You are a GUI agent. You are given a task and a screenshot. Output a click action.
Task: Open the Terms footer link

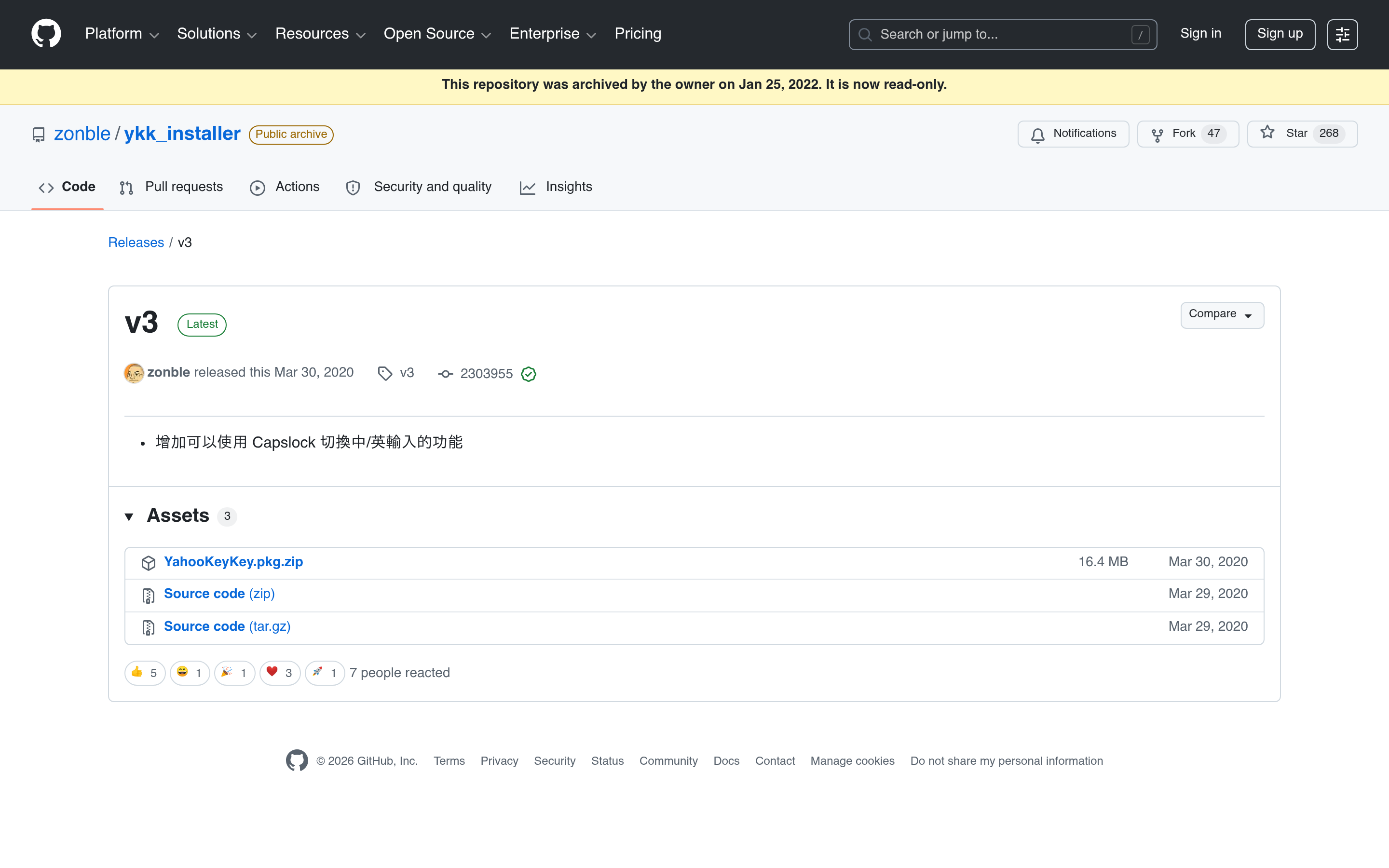pos(449,761)
